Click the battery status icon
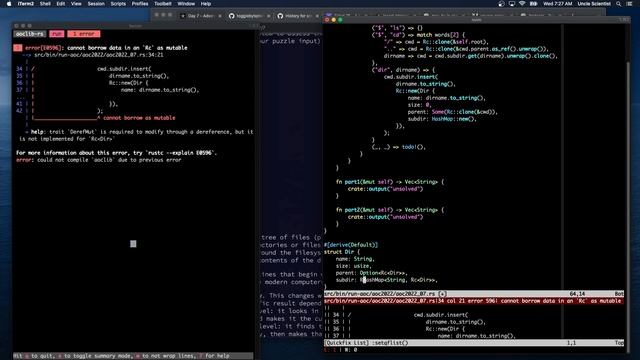 [x=533, y=4]
